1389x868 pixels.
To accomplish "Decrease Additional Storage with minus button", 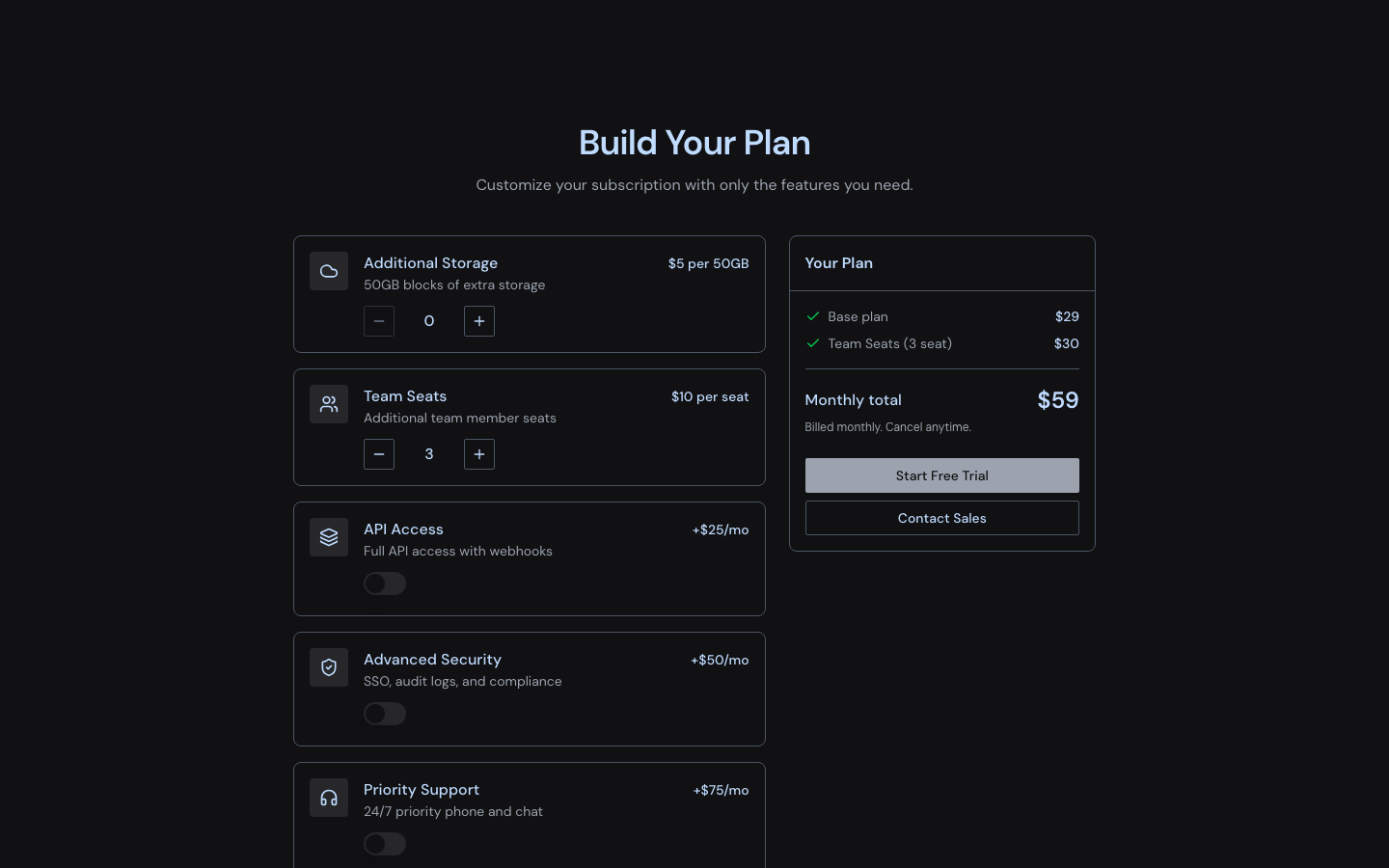I will [379, 321].
